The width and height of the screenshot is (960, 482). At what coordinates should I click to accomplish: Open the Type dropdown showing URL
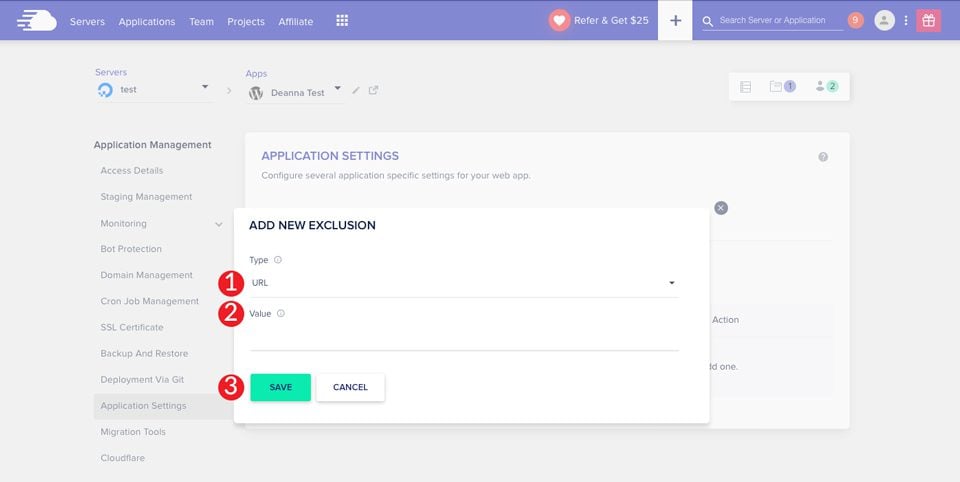(464, 283)
